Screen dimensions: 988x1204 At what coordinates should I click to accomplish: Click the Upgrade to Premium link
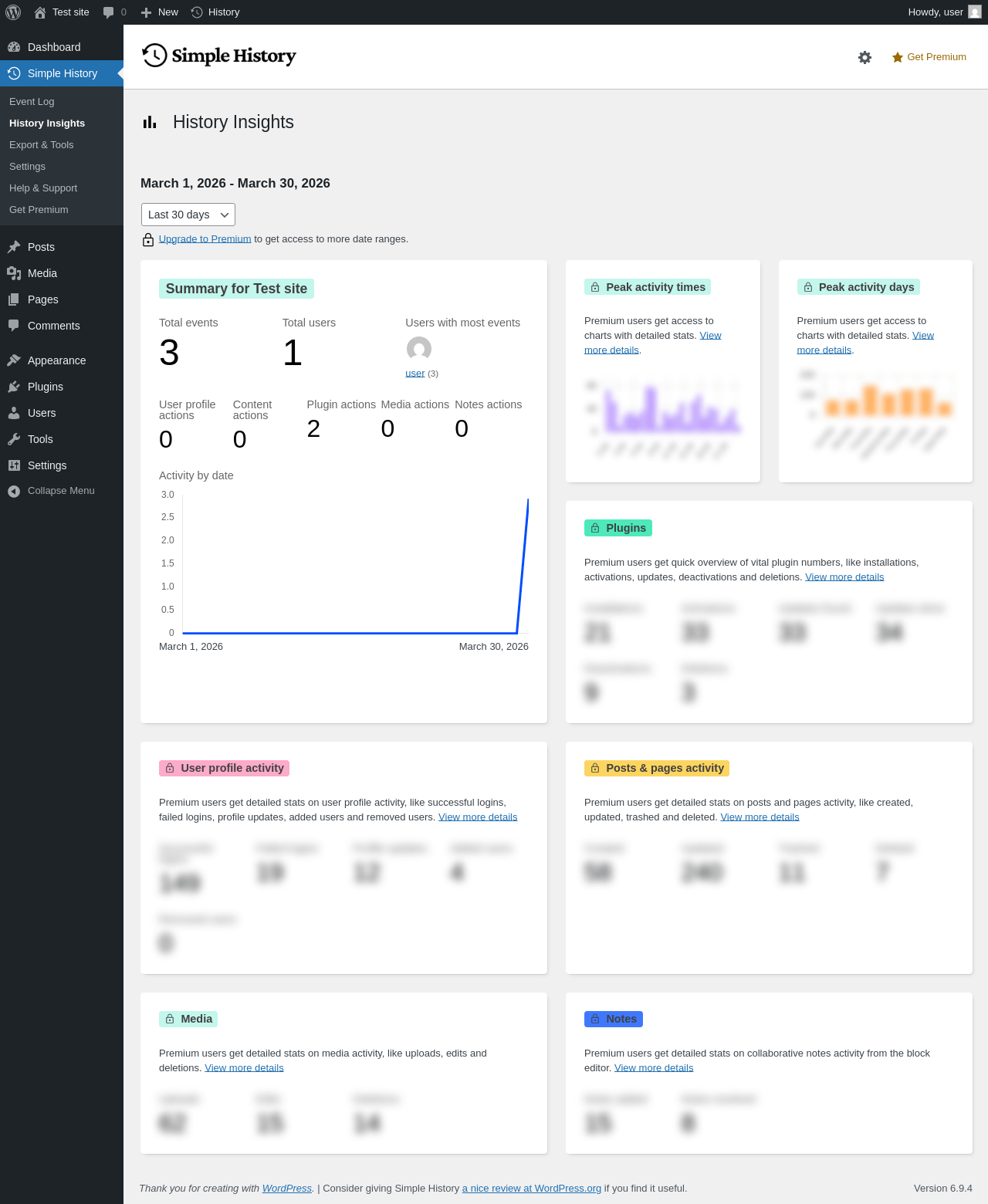tap(205, 239)
